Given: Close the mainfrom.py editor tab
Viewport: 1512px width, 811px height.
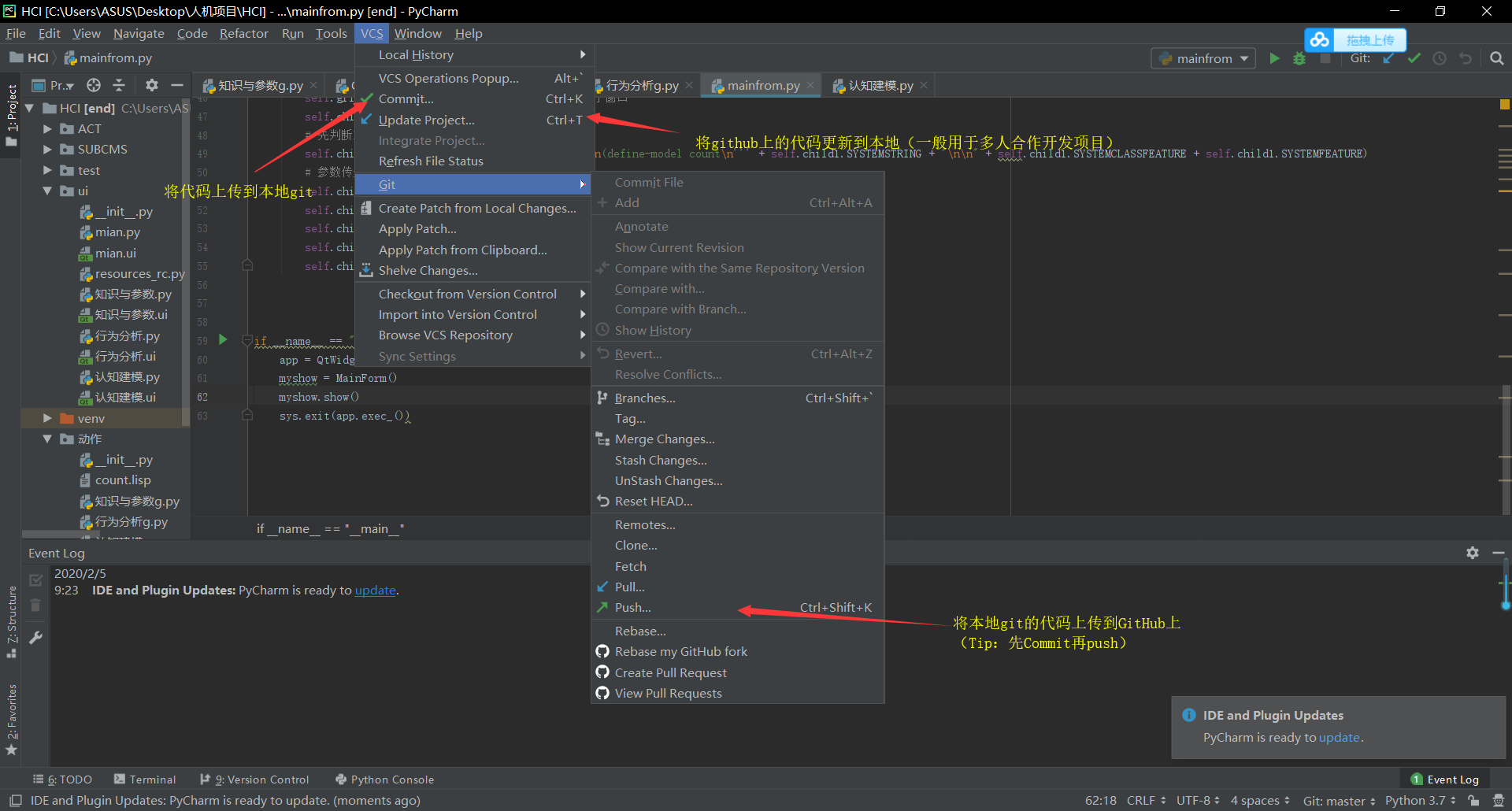Looking at the screenshot, I should [810, 85].
